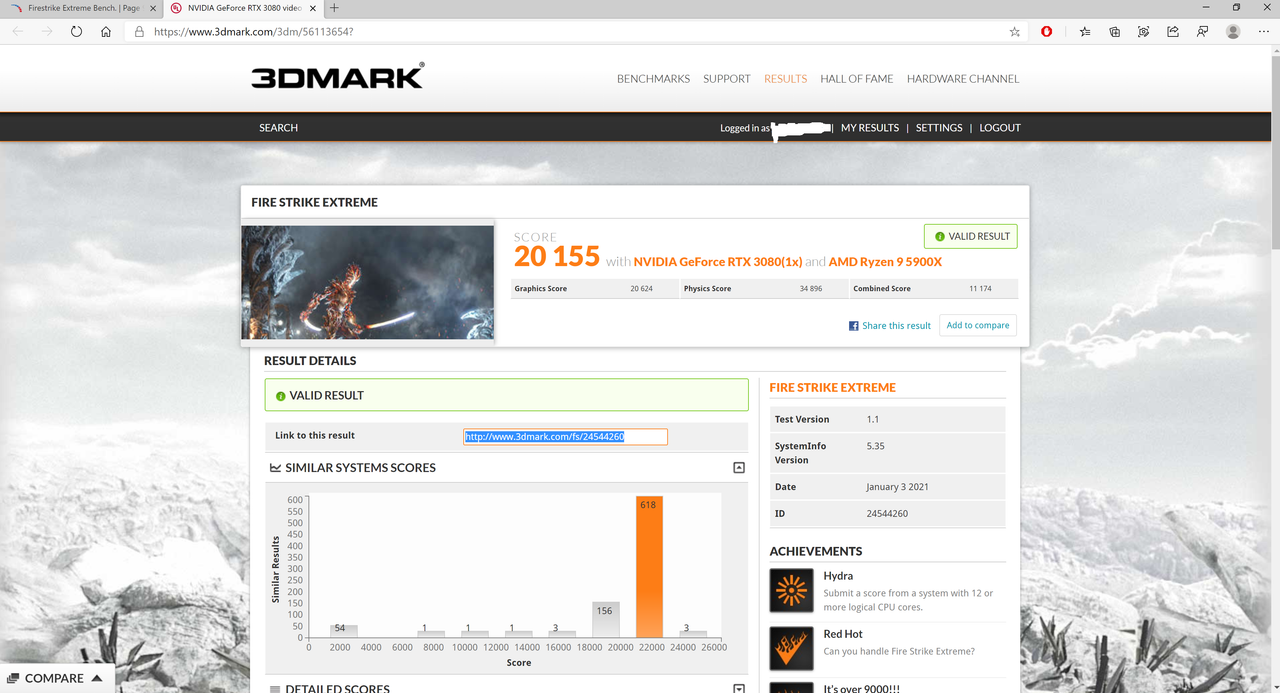The width and height of the screenshot is (1280, 693).
Task: Click the Combined Score value 11 174
Action: [980, 289]
